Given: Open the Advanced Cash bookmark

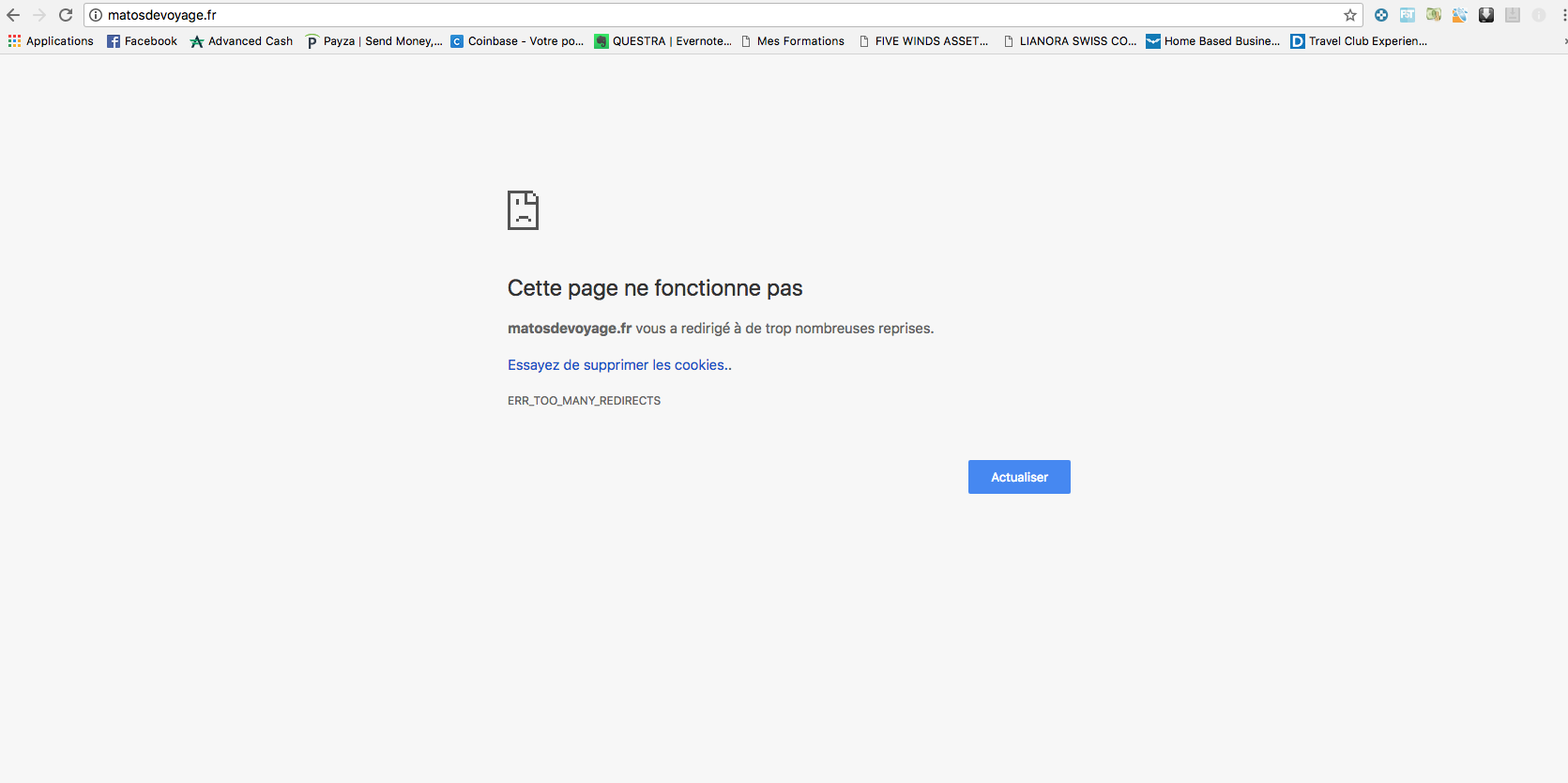Looking at the screenshot, I should tap(241, 41).
